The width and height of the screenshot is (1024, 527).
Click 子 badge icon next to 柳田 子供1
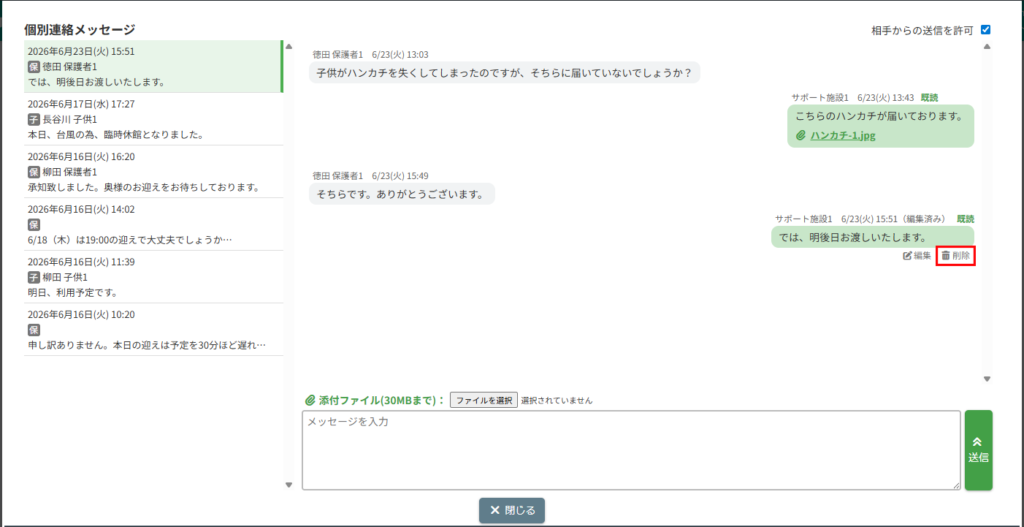[x=34, y=277]
